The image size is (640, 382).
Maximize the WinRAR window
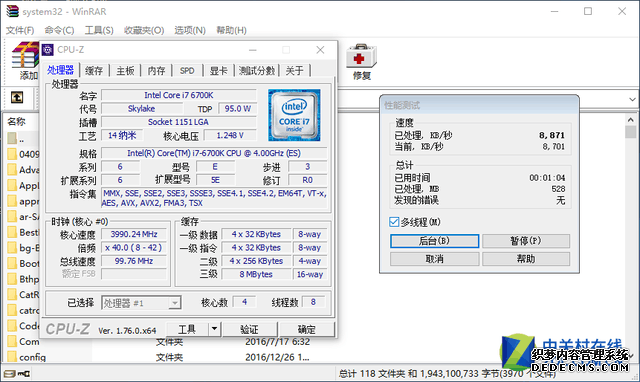(x=588, y=11)
